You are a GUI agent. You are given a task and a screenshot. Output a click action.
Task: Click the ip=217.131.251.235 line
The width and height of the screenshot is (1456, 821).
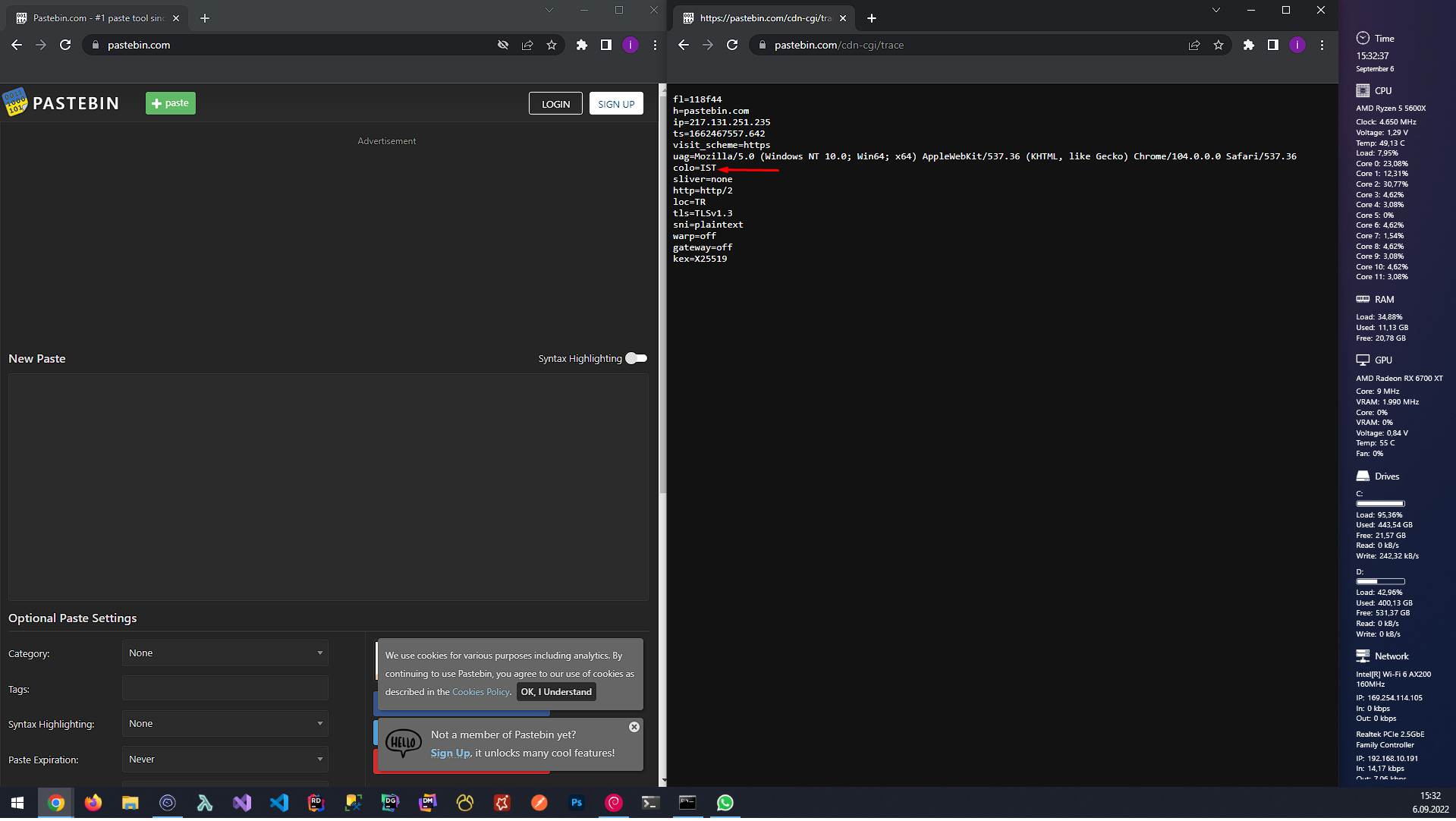(722, 122)
